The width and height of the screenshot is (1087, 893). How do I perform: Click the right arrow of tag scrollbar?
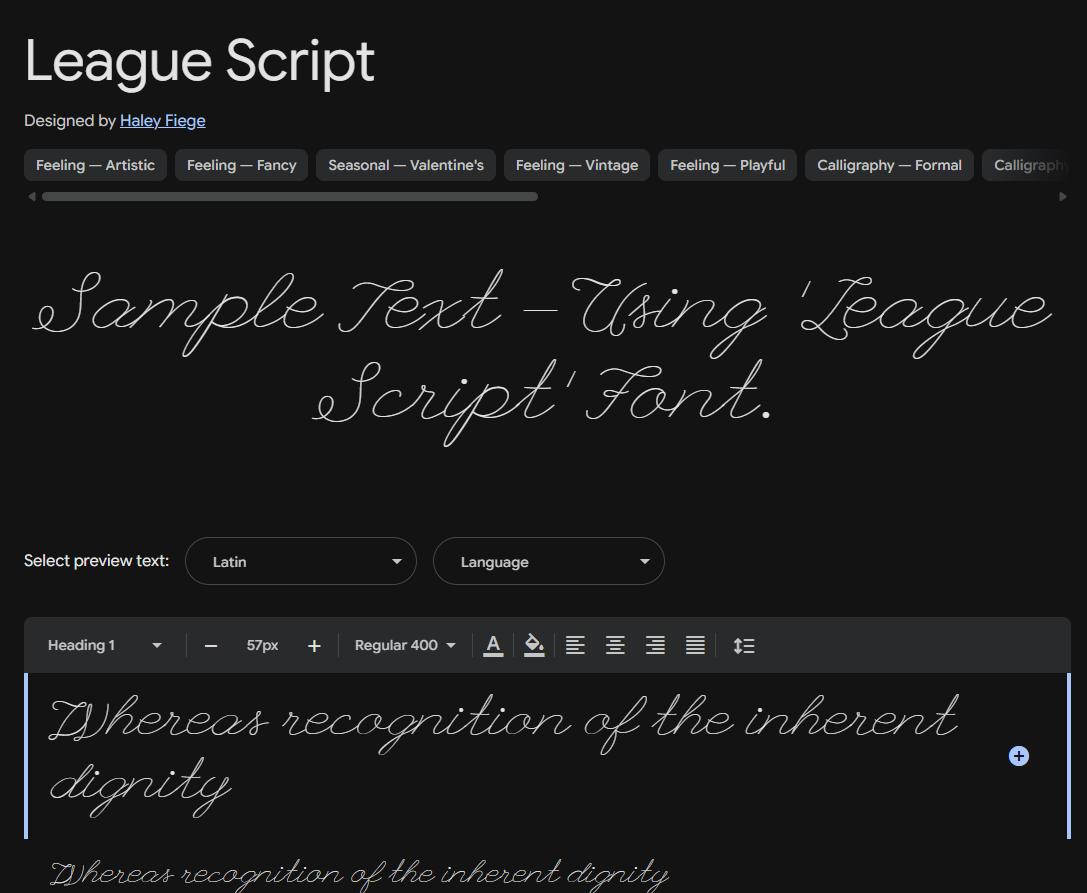pyautogui.click(x=1063, y=197)
